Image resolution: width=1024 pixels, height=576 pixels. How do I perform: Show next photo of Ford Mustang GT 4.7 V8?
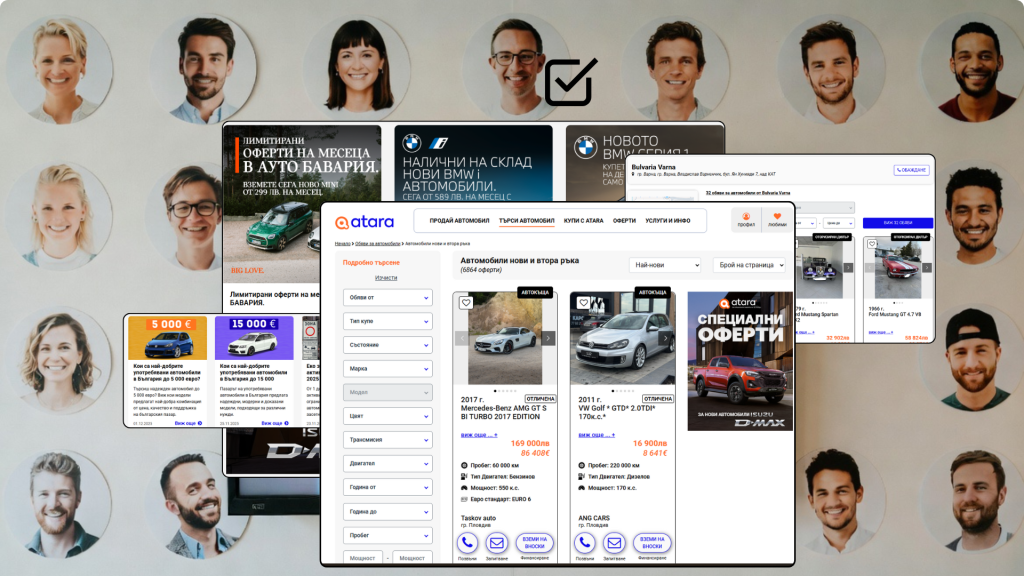(x=927, y=268)
